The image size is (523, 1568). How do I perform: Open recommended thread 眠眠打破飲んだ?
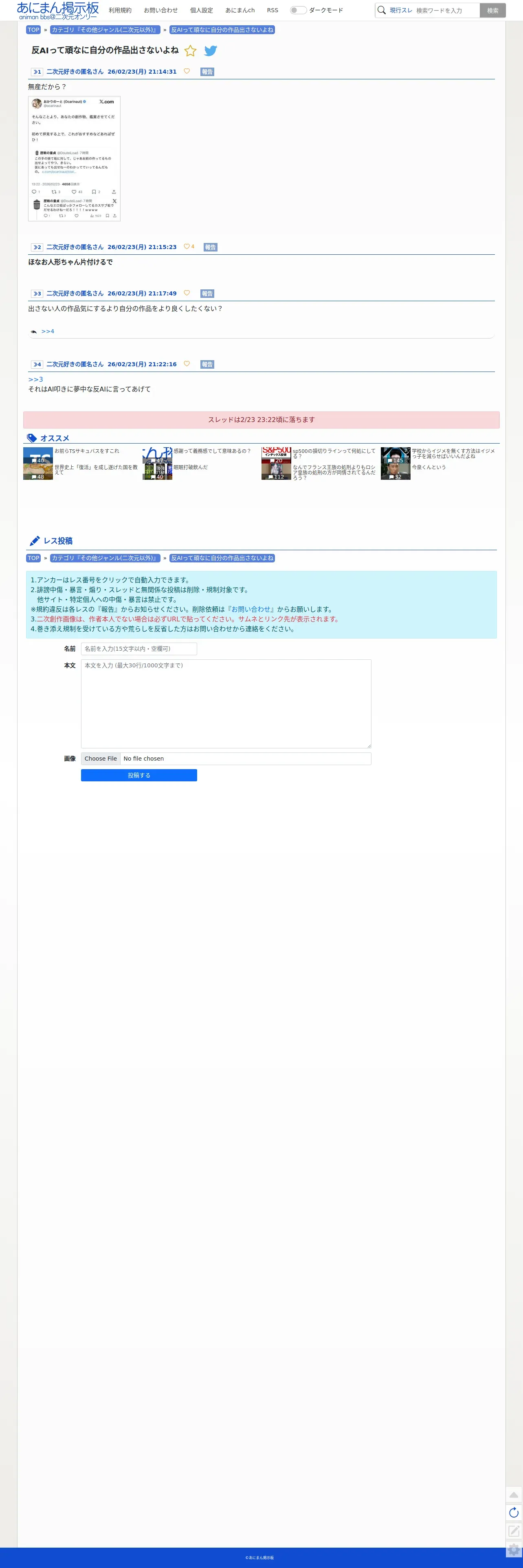click(190, 468)
